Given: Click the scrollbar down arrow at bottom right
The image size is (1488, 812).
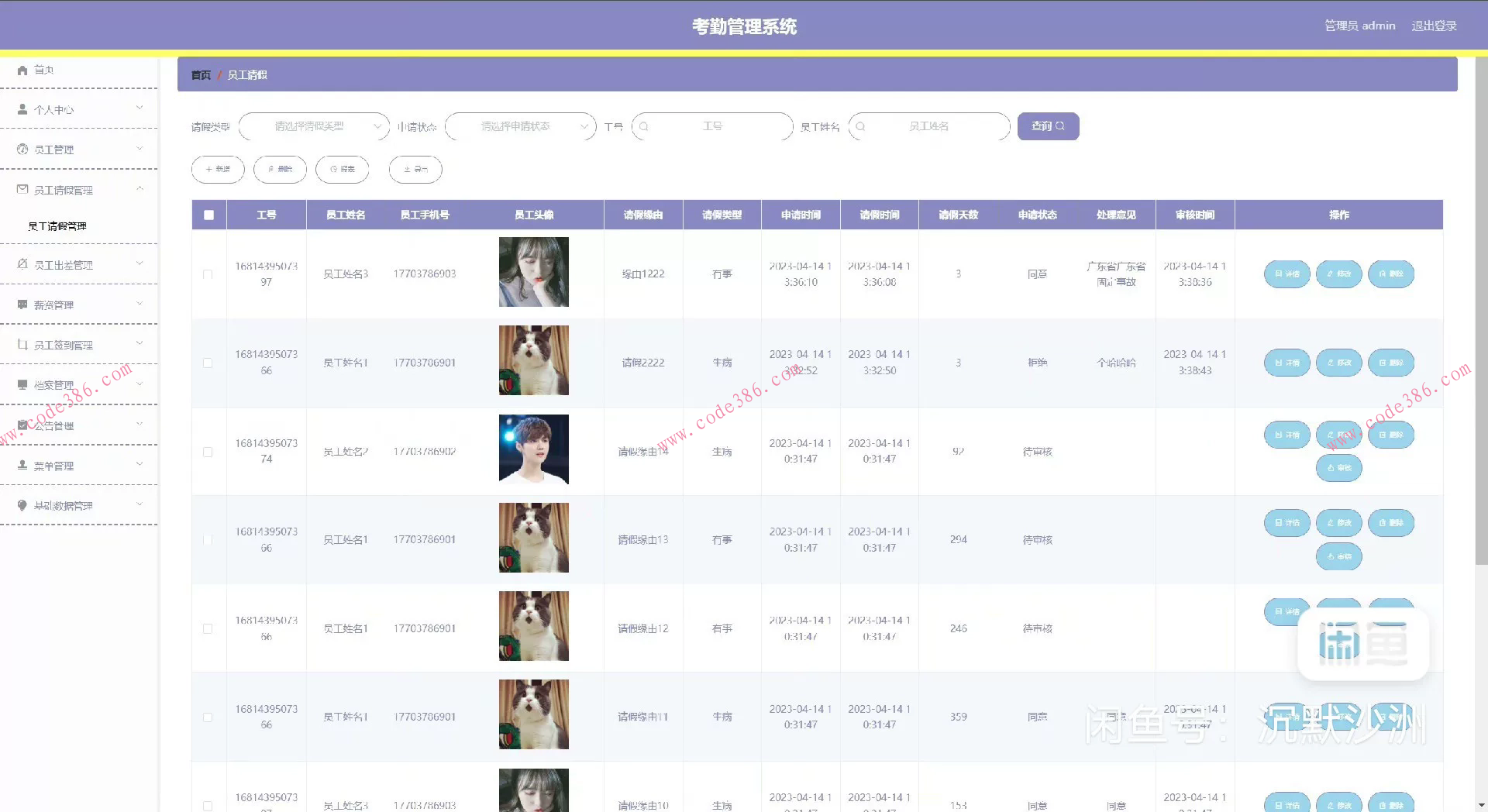Looking at the screenshot, I should 1481,805.
